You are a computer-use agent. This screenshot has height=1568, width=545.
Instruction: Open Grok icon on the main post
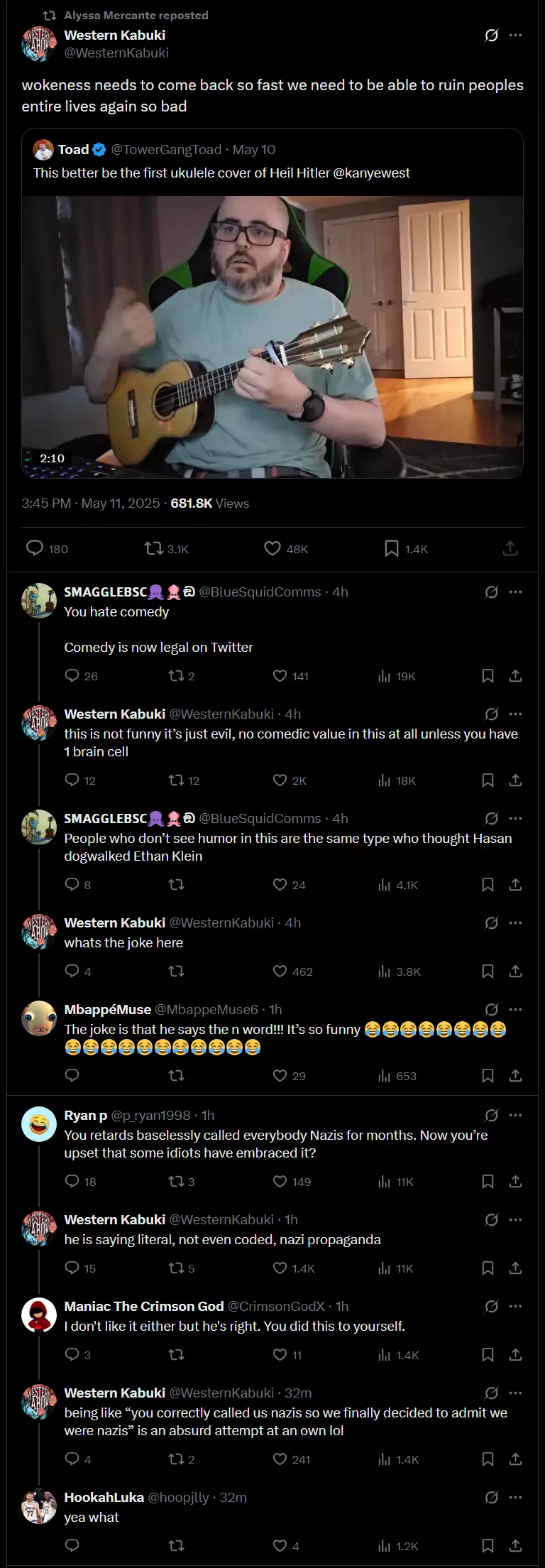pyautogui.click(x=491, y=35)
